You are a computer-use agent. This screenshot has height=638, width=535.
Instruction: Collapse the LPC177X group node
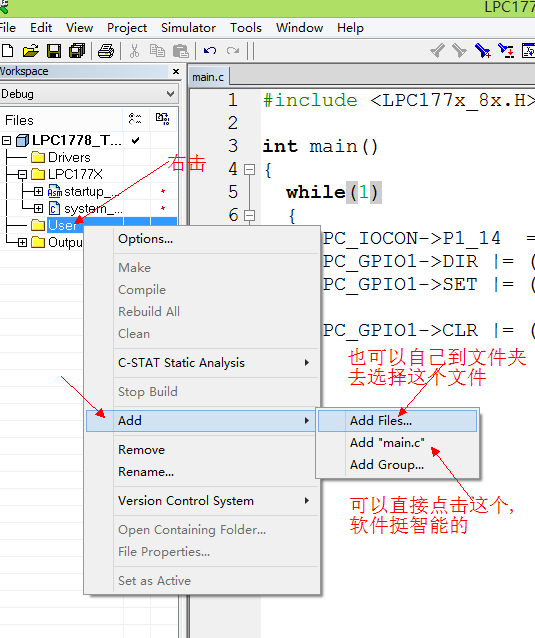point(22,175)
